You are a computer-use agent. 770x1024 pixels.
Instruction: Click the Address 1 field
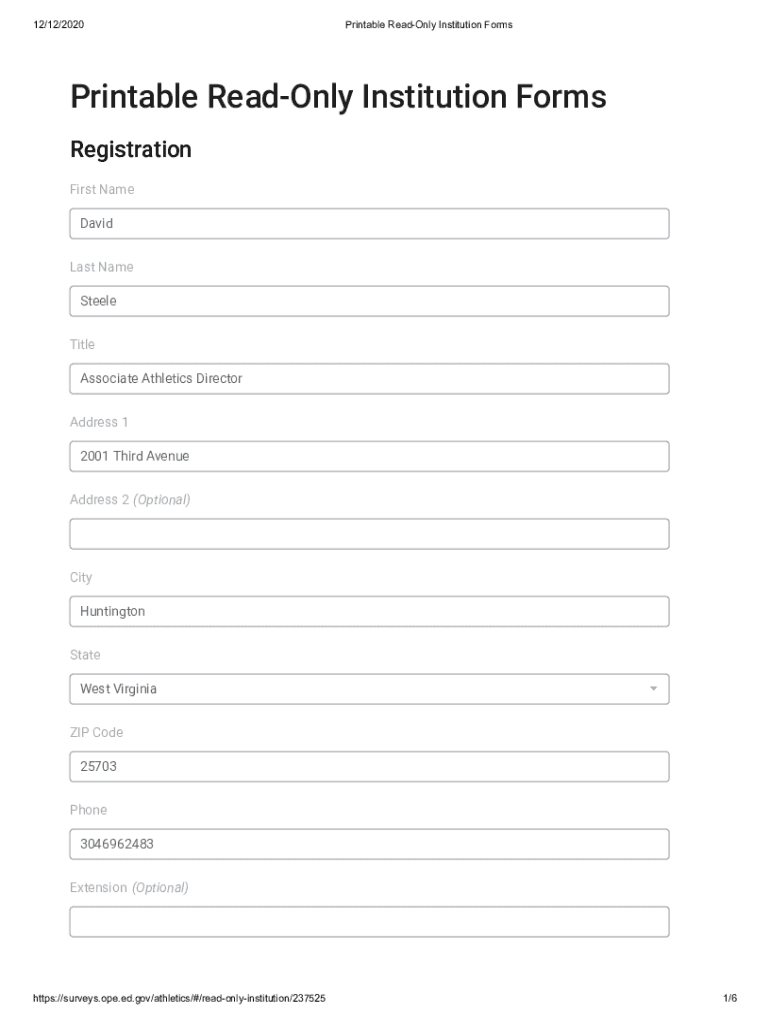(x=369, y=456)
